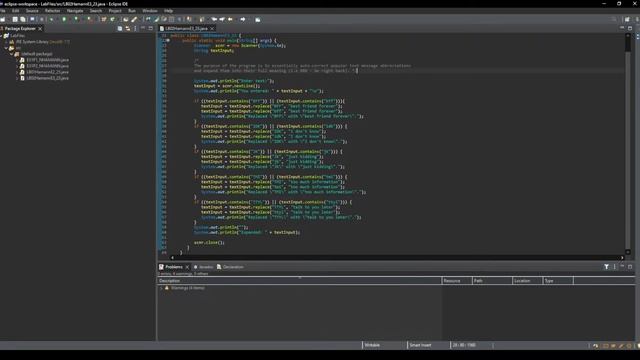The image size is (640, 360).
Task: Click the quick access search icon at top right
Action: (x=614, y=19)
